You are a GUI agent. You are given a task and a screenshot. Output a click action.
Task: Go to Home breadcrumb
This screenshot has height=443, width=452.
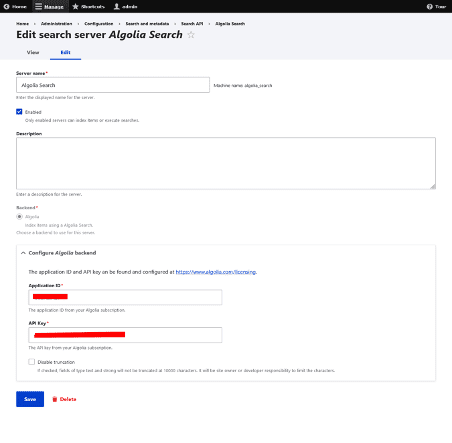click(x=22, y=24)
